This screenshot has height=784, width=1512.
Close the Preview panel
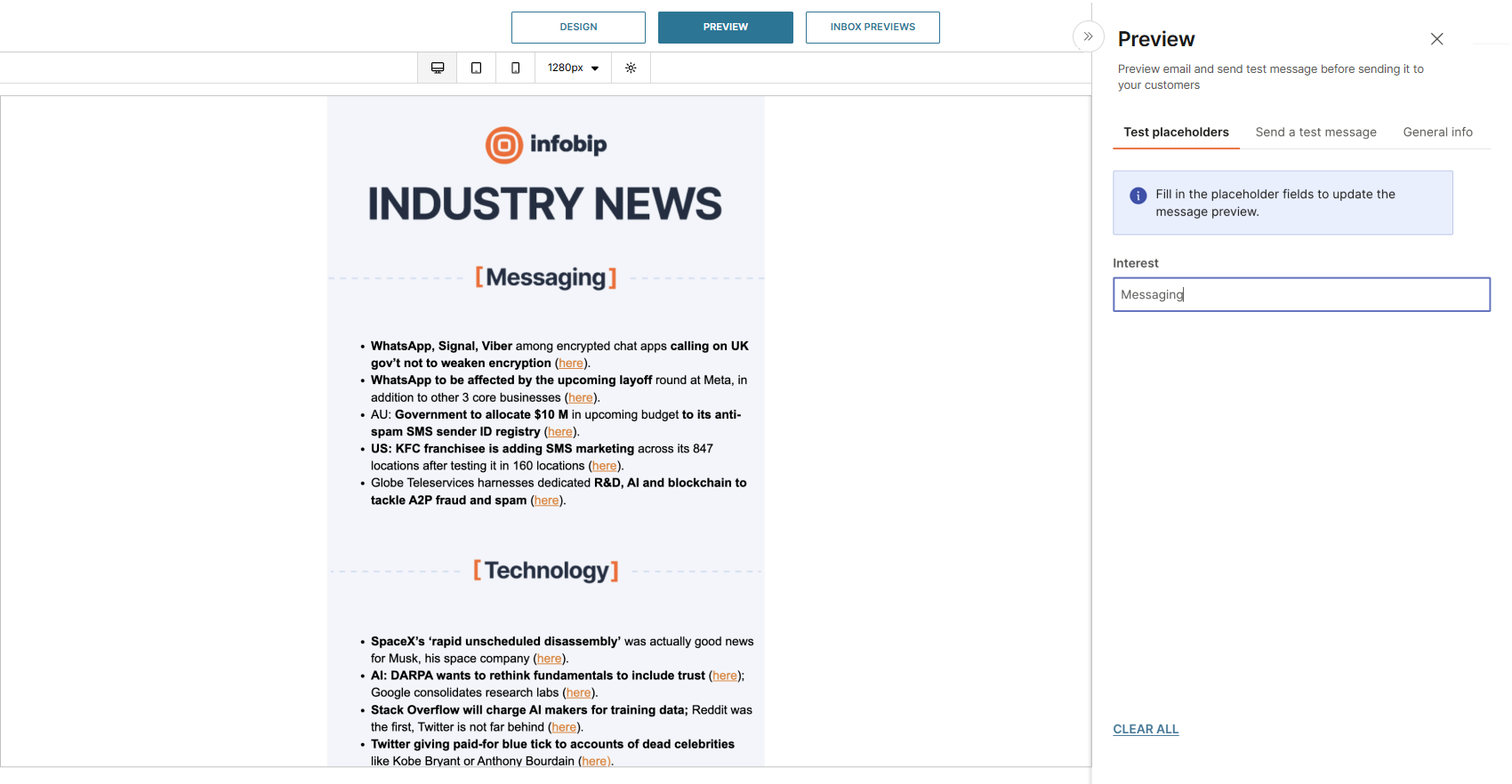[x=1436, y=39]
